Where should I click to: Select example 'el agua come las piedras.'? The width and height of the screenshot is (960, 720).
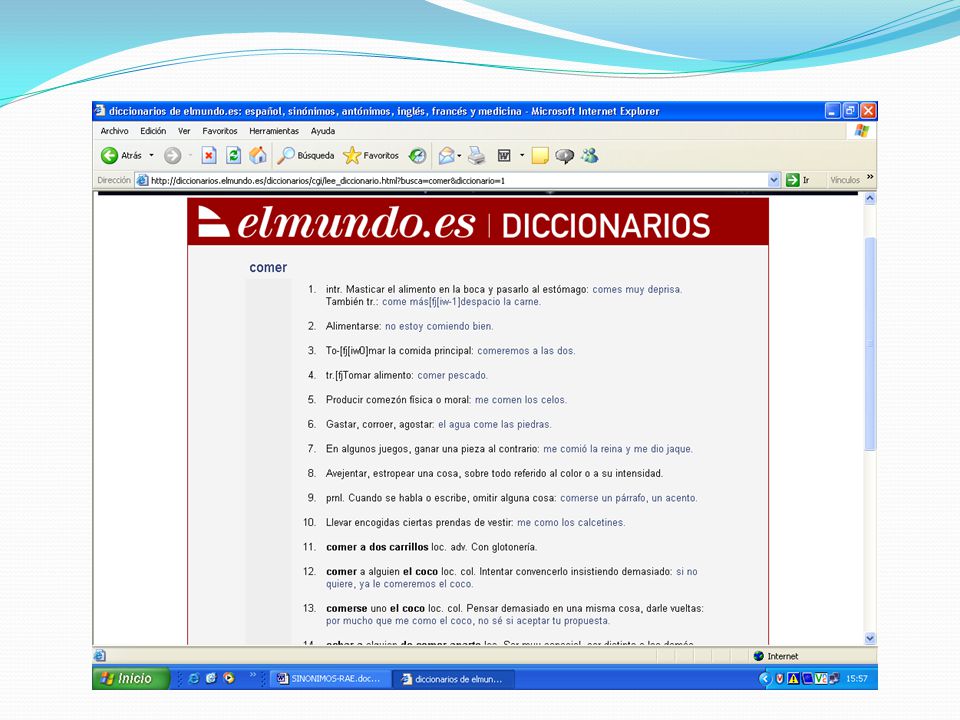[495, 424]
